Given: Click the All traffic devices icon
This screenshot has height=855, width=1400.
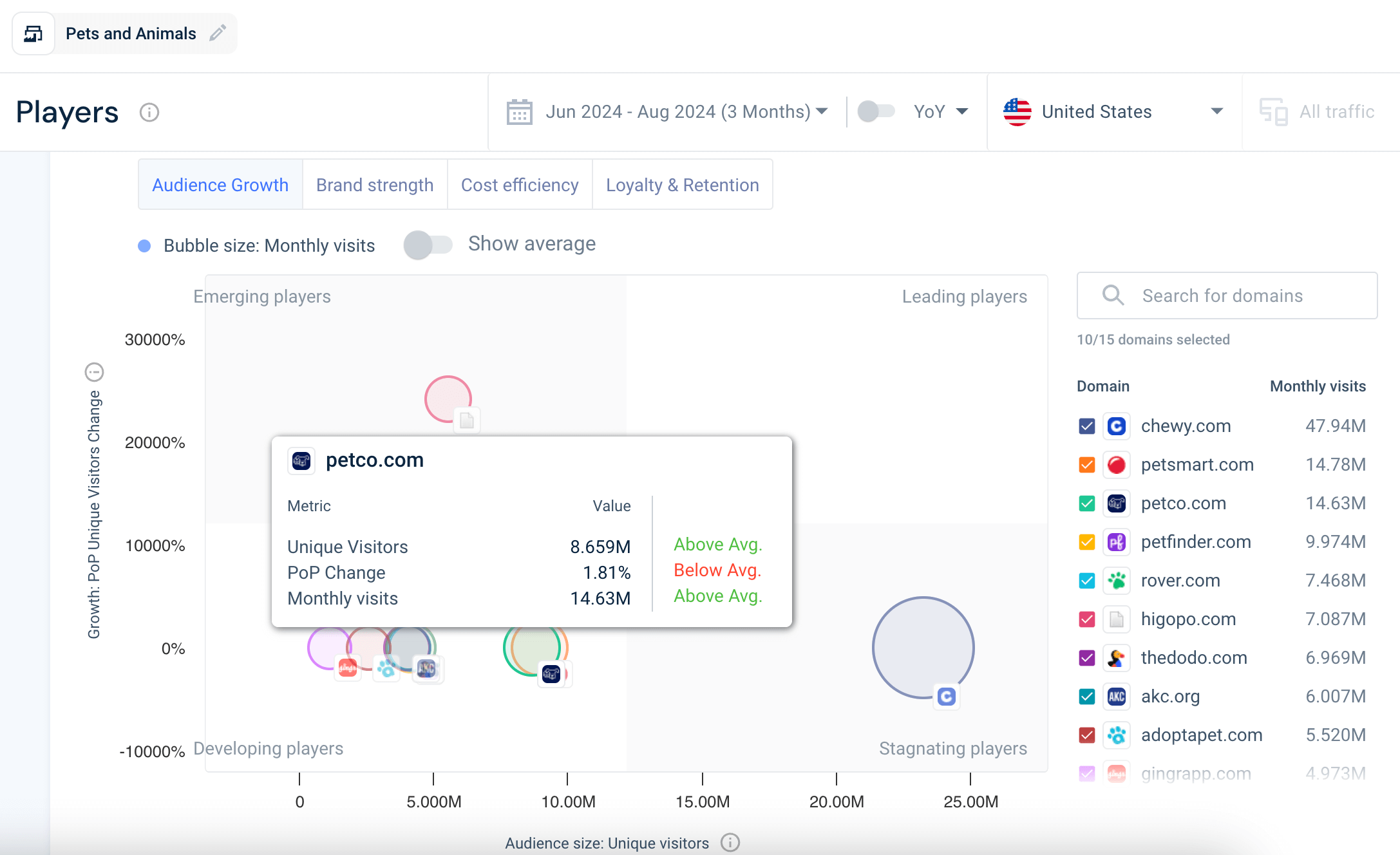Looking at the screenshot, I should [1273, 112].
